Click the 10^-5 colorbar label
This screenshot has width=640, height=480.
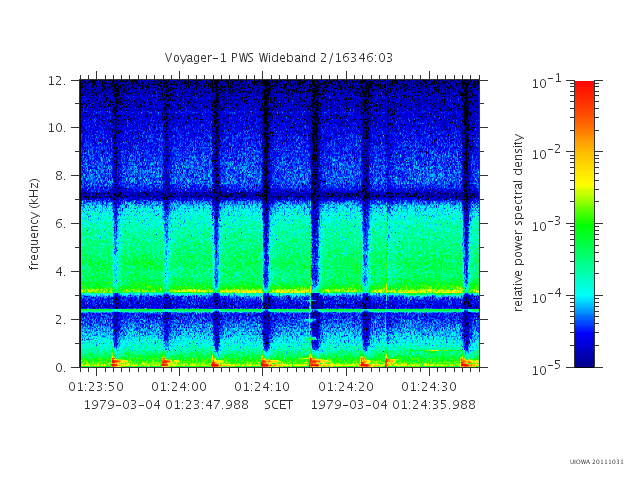(x=548, y=368)
